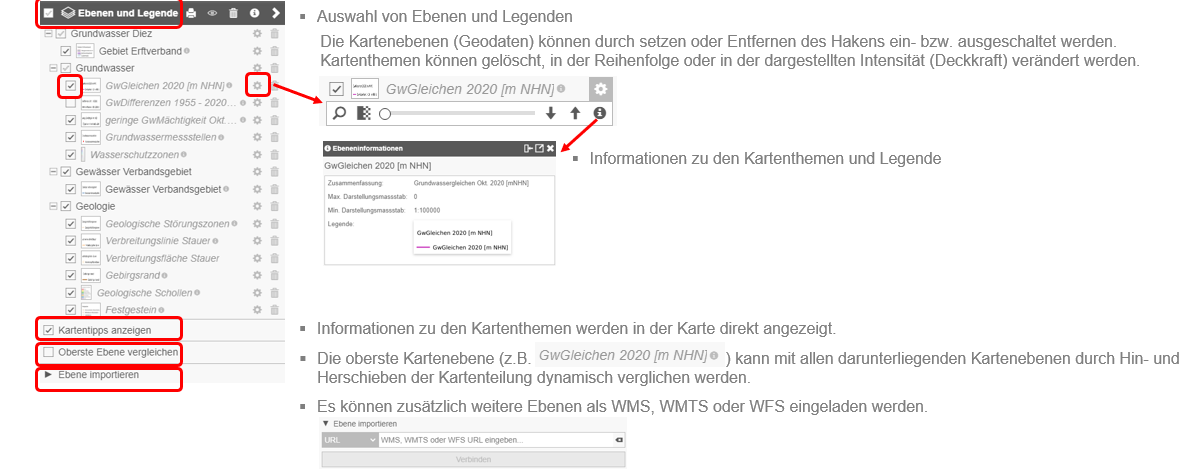The height and width of the screenshot is (469, 1183).
Task: Click the eye icon in Ebenen und Legende header
Action: (x=213, y=13)
